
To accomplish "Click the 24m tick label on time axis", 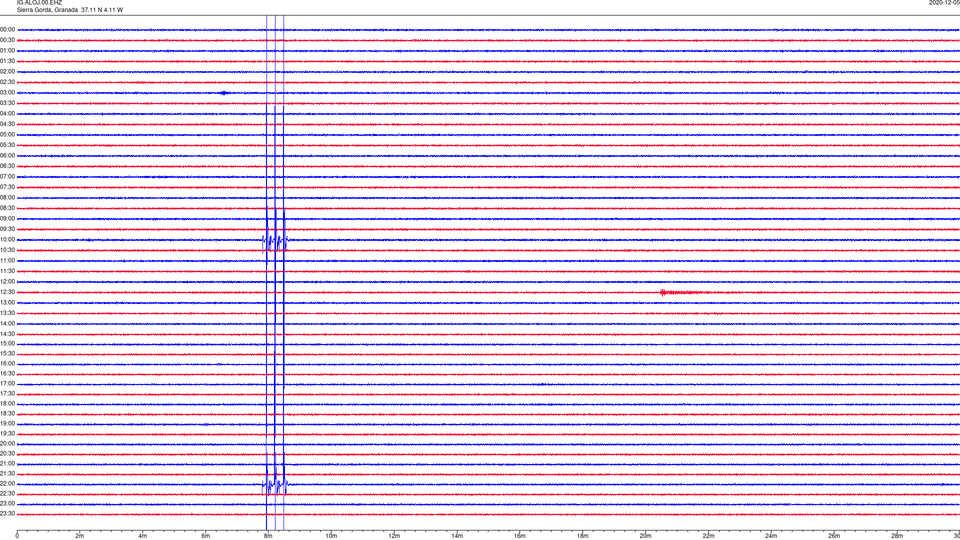I will 771,536.
